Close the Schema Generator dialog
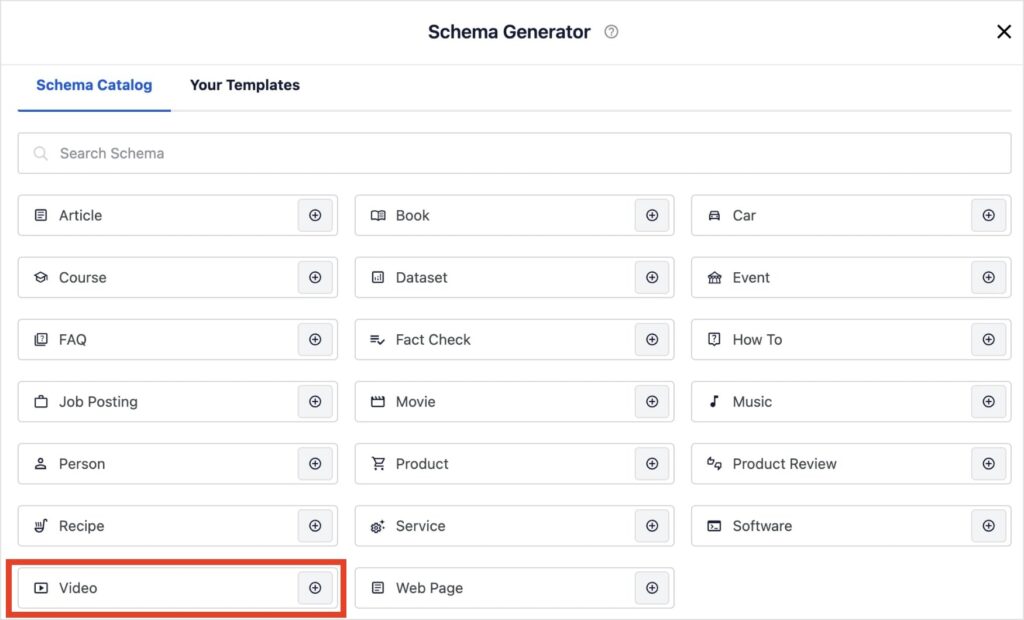 1004,32
